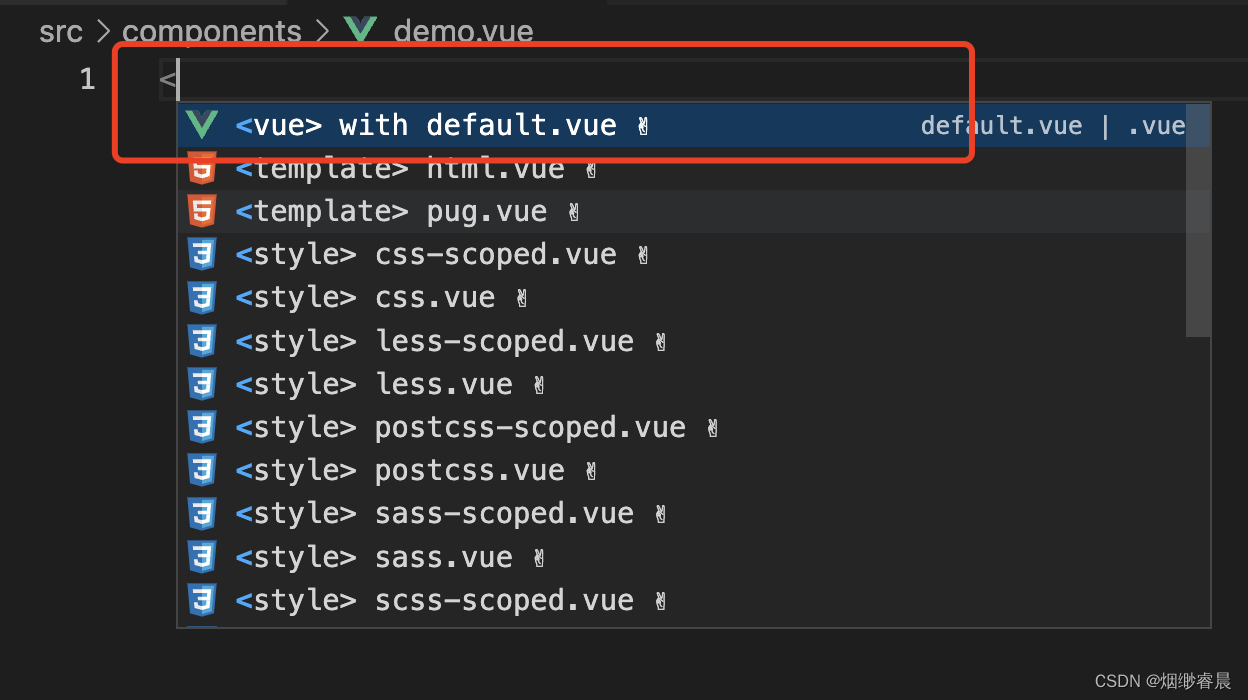
Task: Click the Vue logo in the breadcrumb
Action: point(360,29)
